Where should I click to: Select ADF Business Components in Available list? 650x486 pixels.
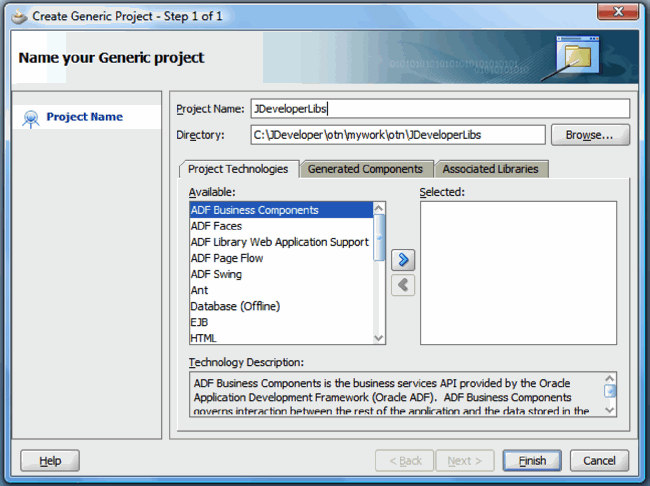click(281, 210)
